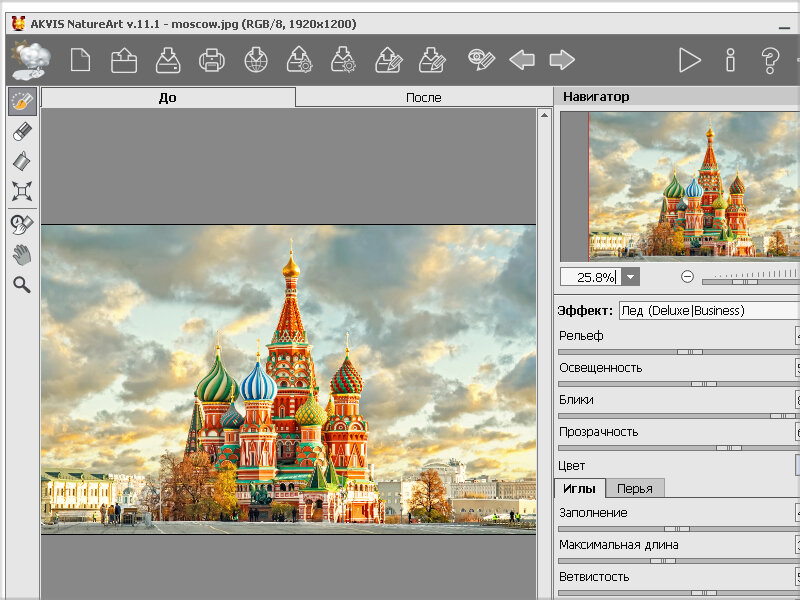Load presets with upload-gear icon
The height and width of the screenshot is (600, 800).
coord(299,60)
